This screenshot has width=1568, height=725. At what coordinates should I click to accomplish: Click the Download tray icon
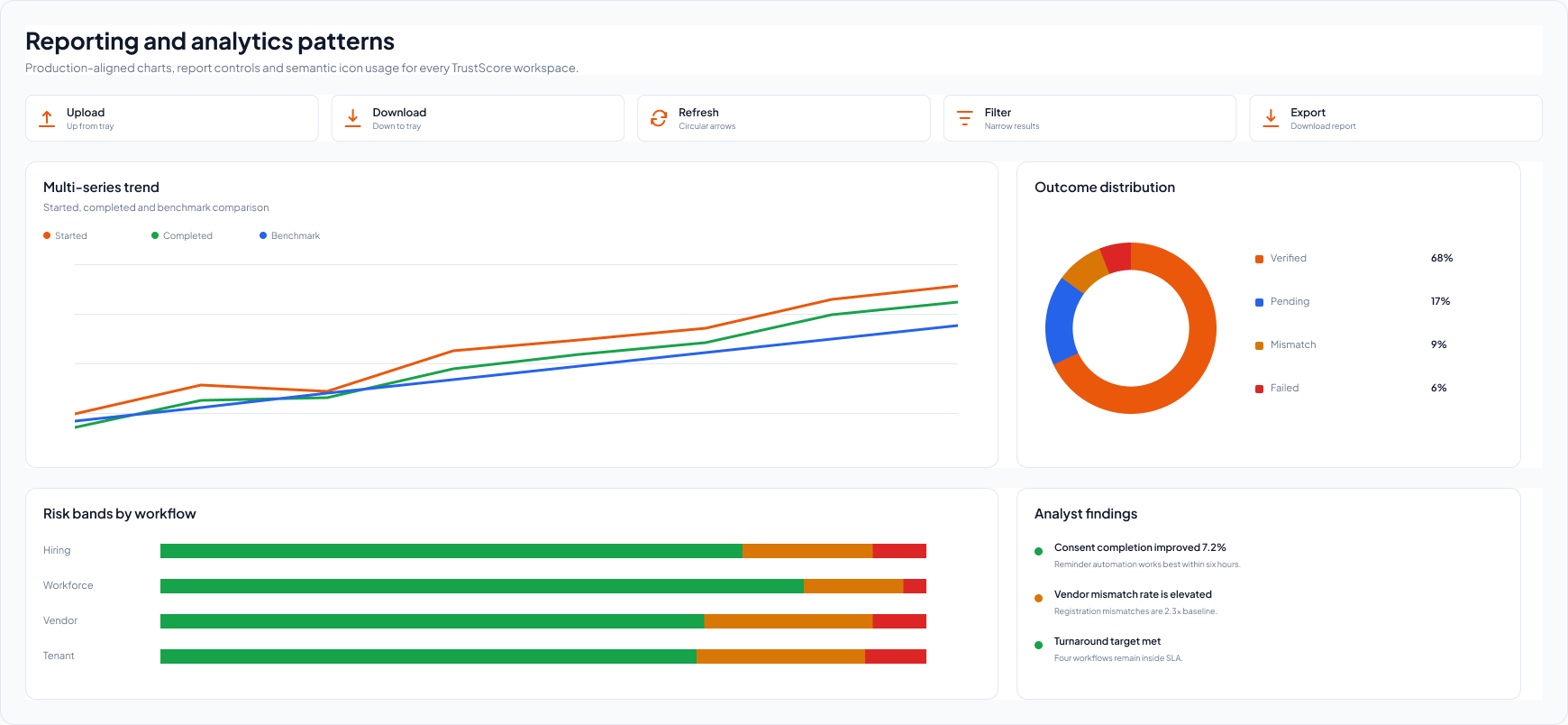pyautogui.click(x=353, y=118)
